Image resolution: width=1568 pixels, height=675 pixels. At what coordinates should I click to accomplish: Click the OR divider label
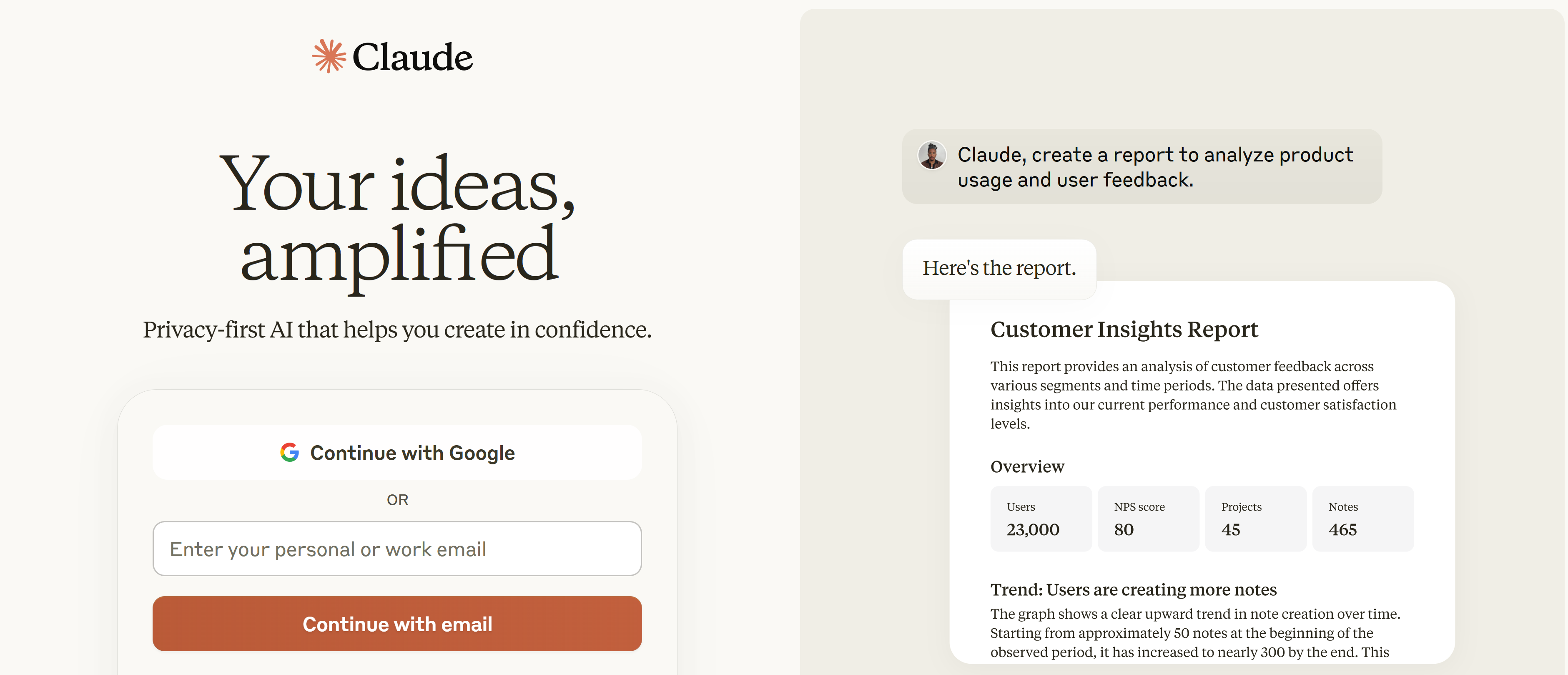click(x=397, y=500)
